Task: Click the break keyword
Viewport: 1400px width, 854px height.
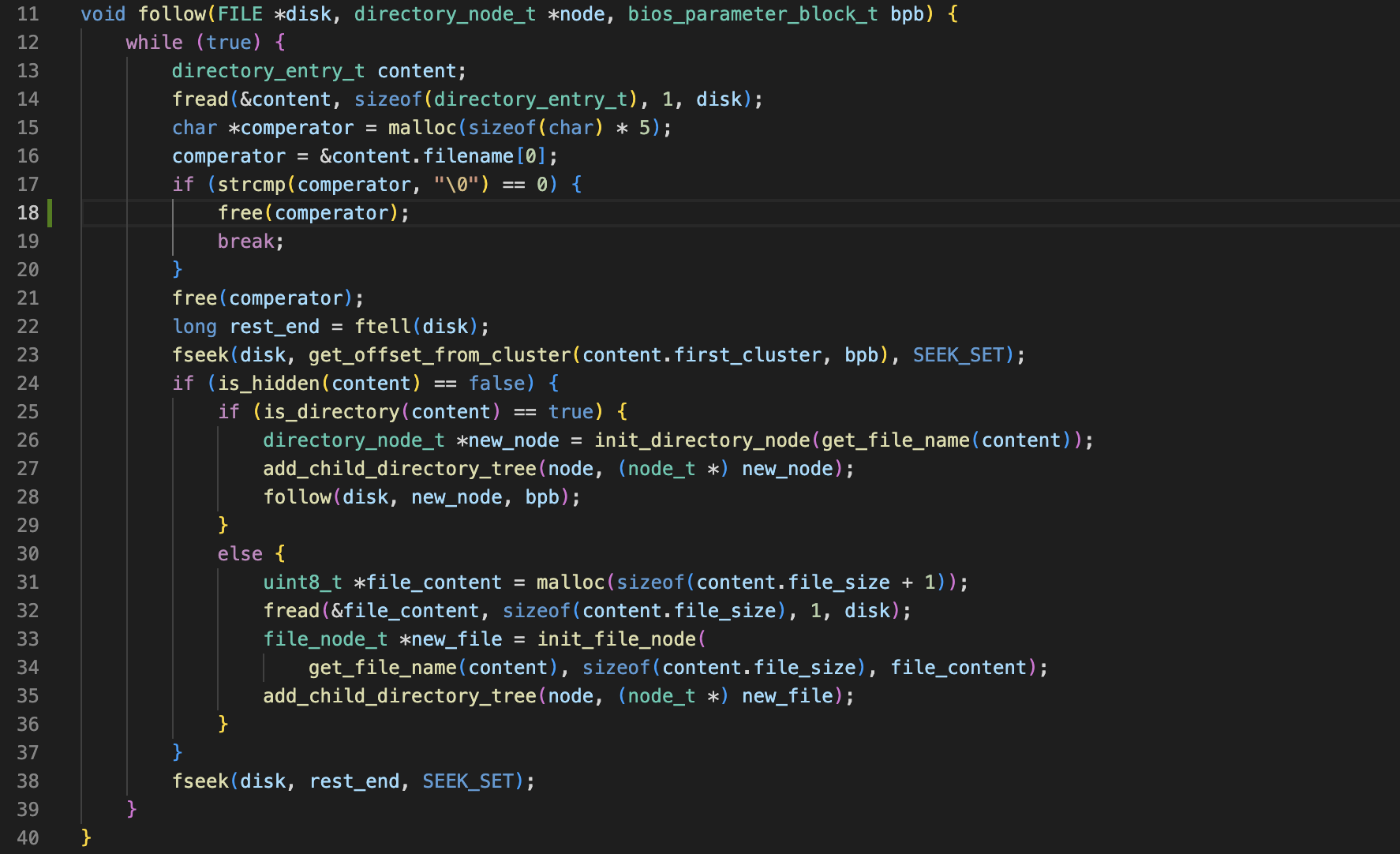Action: [245, 242]
